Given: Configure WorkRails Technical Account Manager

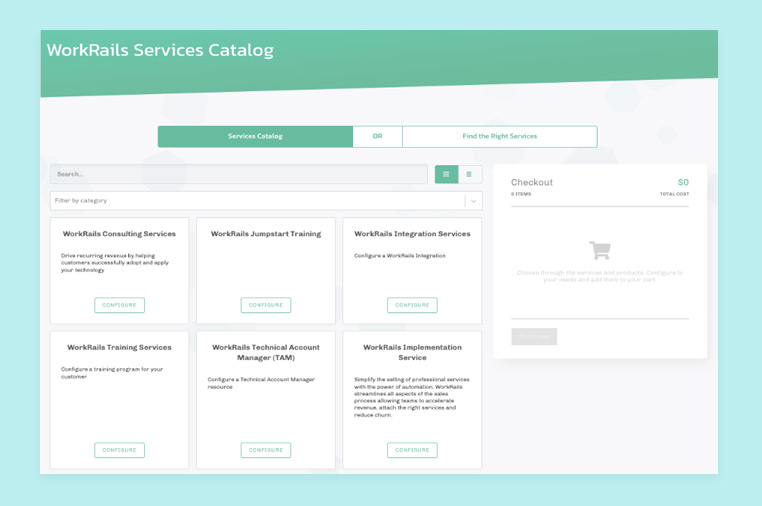Looking at the screenshot, I should pyautogui.click(x=266, y=450).
